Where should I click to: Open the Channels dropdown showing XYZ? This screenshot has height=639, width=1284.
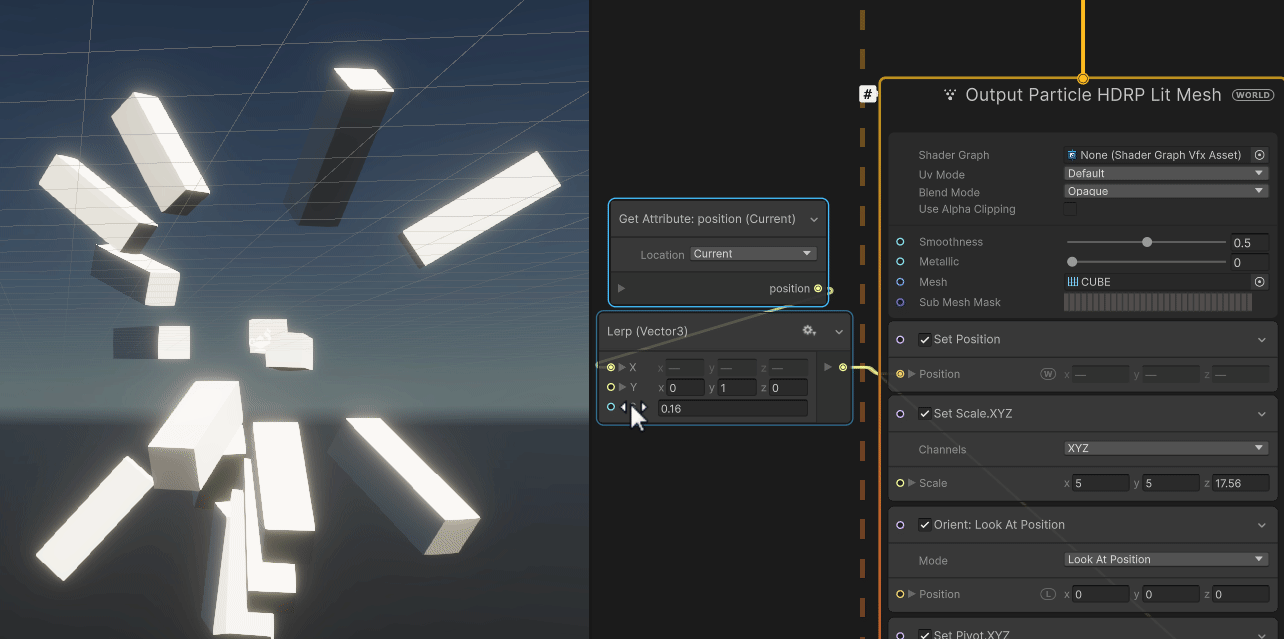(1165, 447)
